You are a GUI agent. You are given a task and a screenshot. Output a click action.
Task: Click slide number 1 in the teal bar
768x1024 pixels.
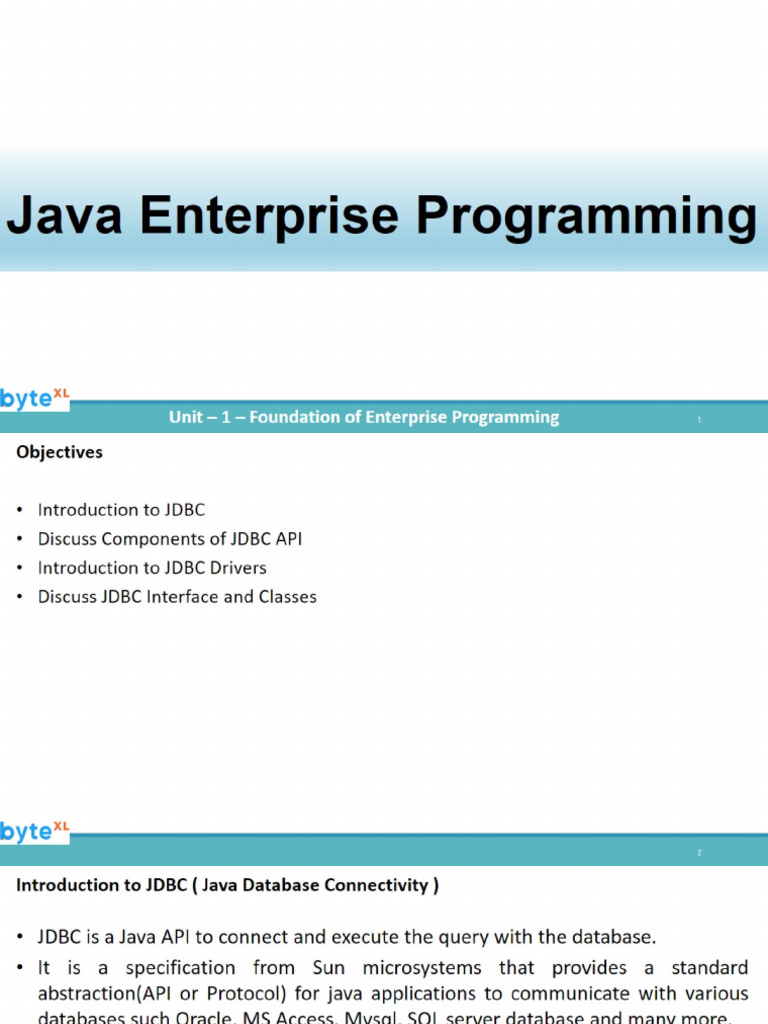(699, 420)
